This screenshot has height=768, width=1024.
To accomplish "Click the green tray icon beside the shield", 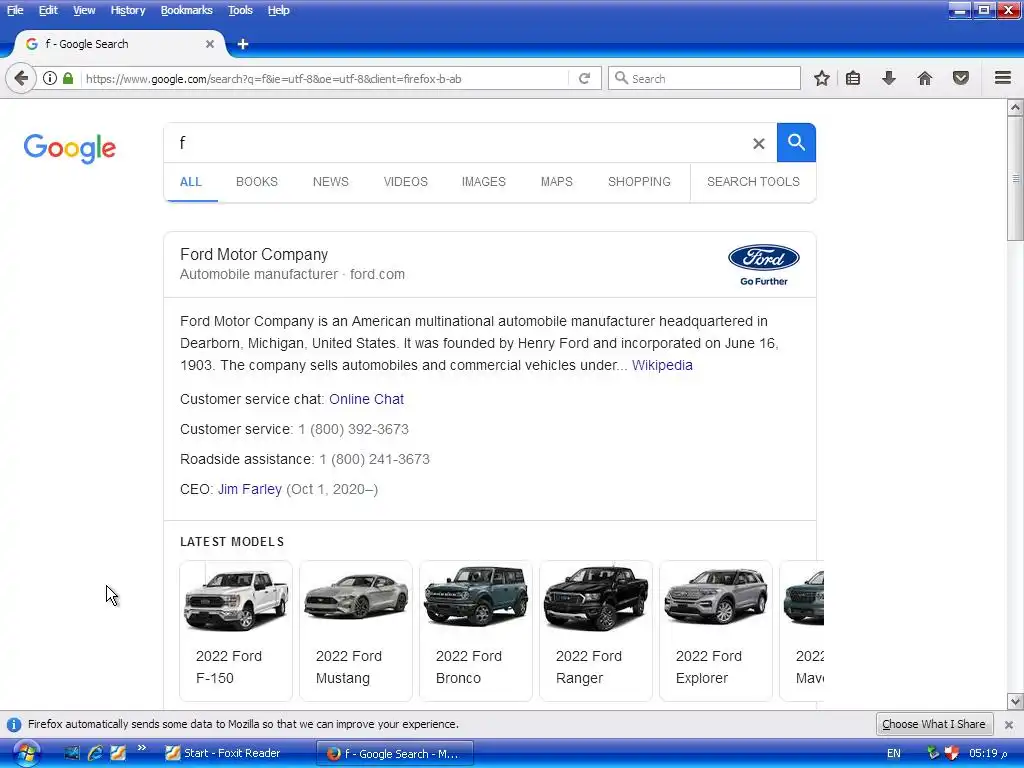I will click(933, 753).
